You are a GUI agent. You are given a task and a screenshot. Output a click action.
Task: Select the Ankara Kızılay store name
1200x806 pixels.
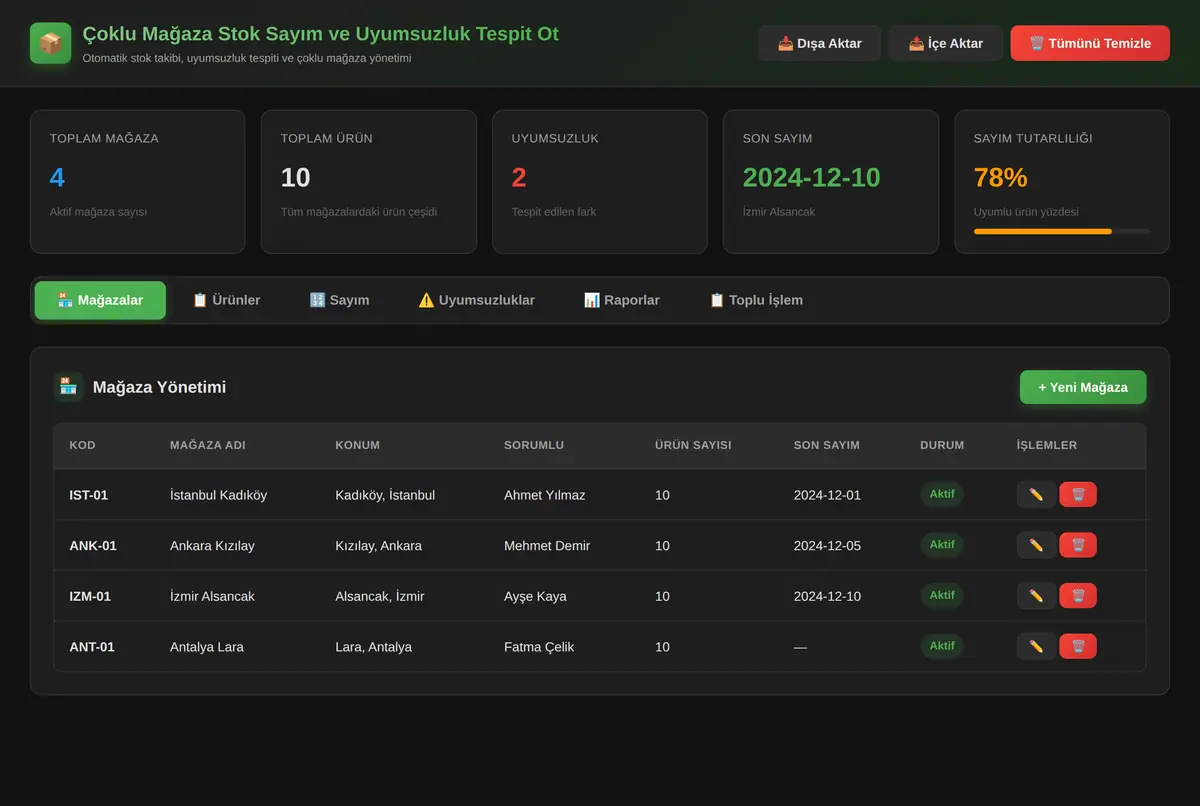click(212, 546)
